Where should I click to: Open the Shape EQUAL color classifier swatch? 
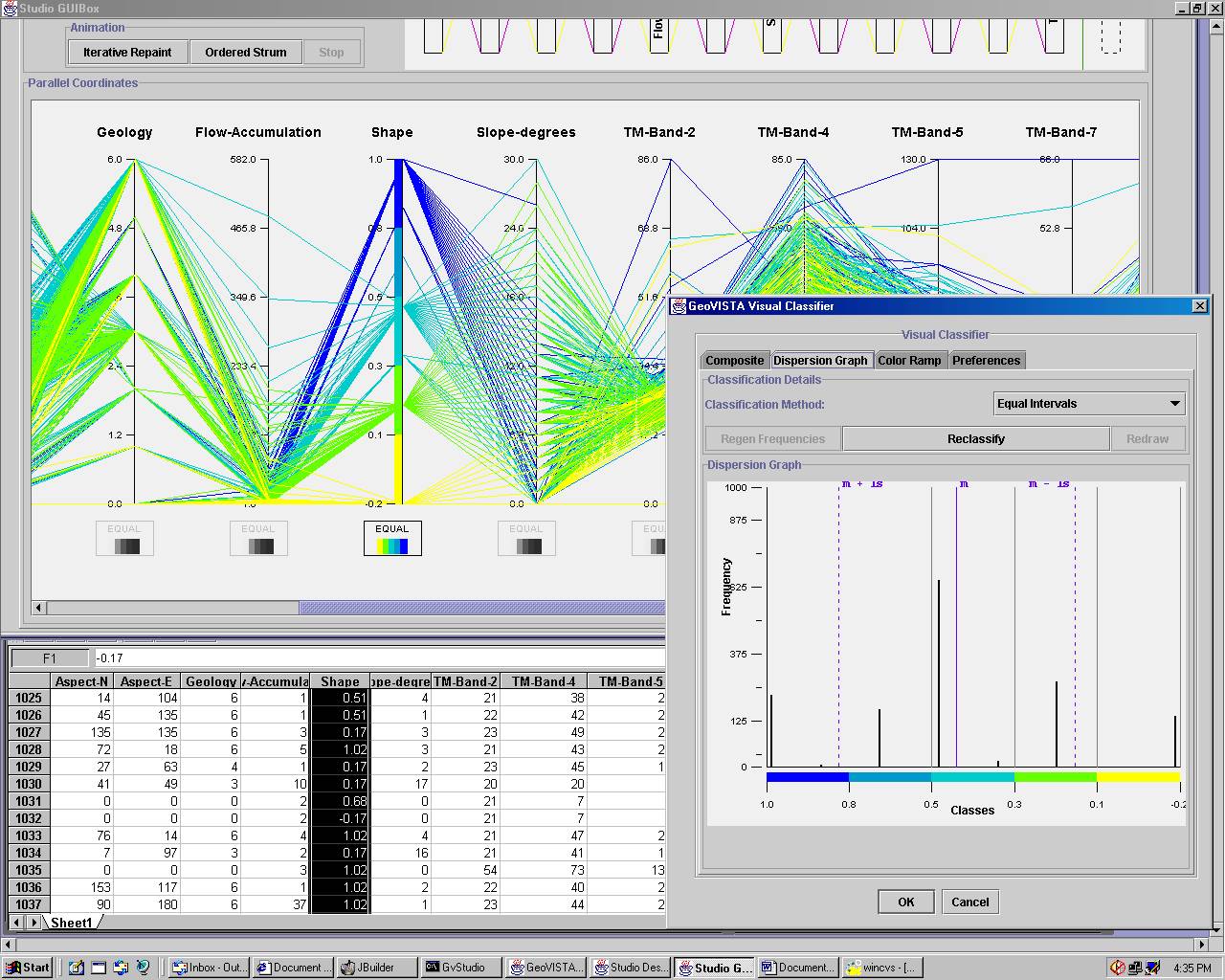pos(392,538)
